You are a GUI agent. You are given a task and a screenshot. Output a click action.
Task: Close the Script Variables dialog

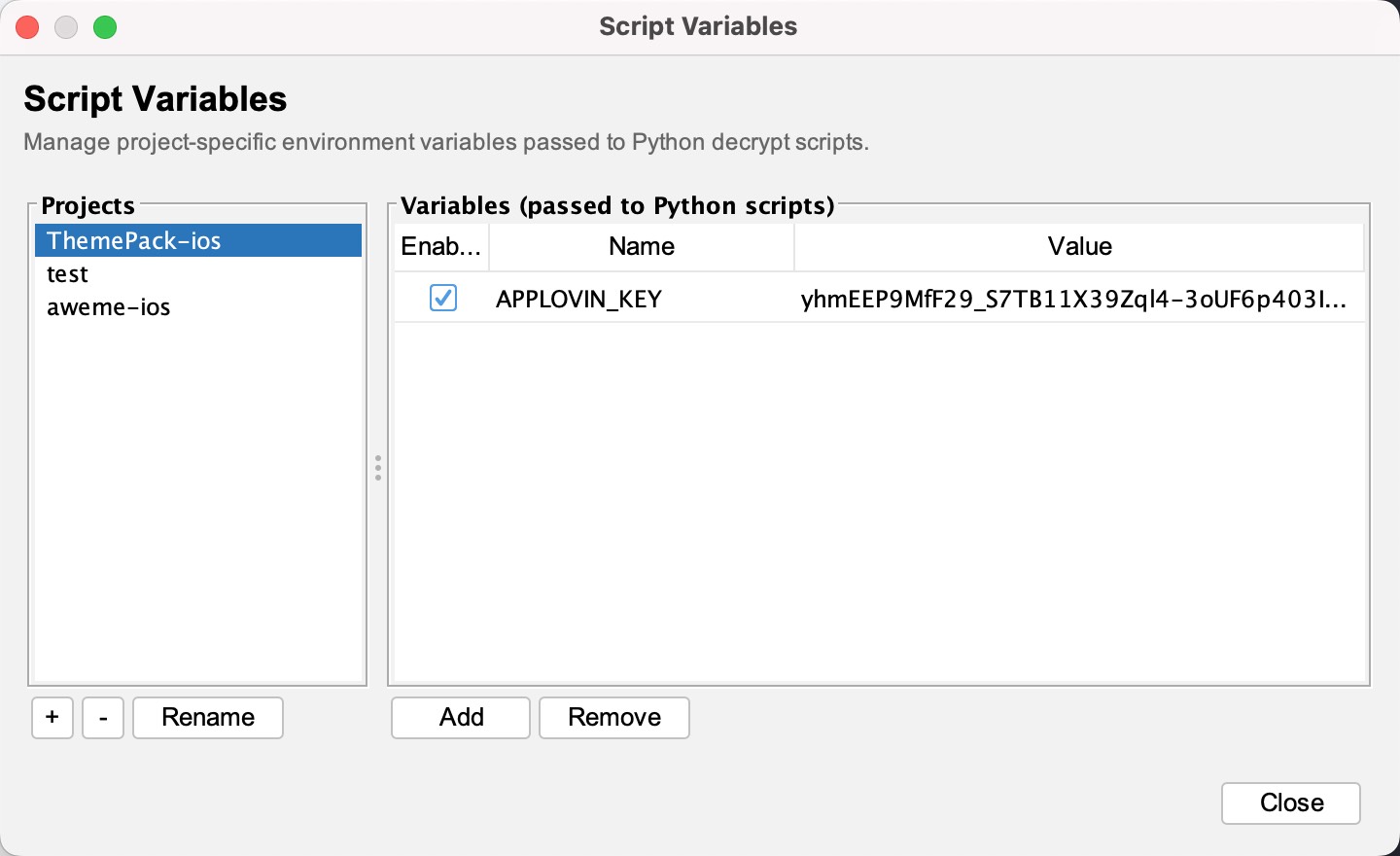[x=1290, y=803]
